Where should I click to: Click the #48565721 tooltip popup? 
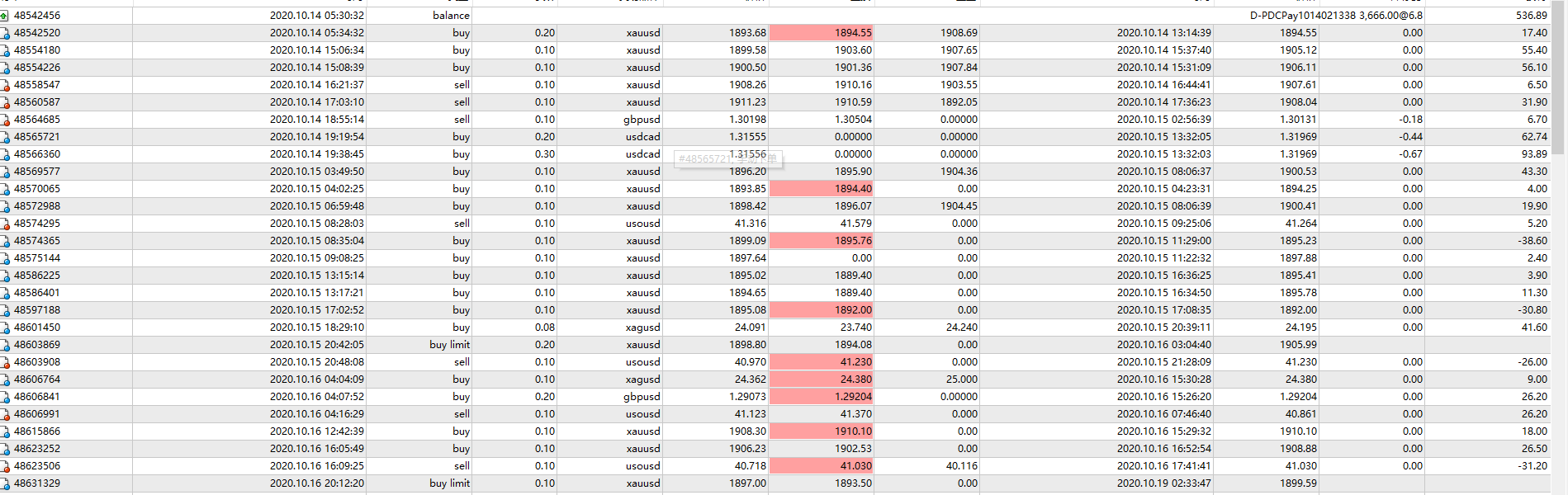(x=728, y=158)
